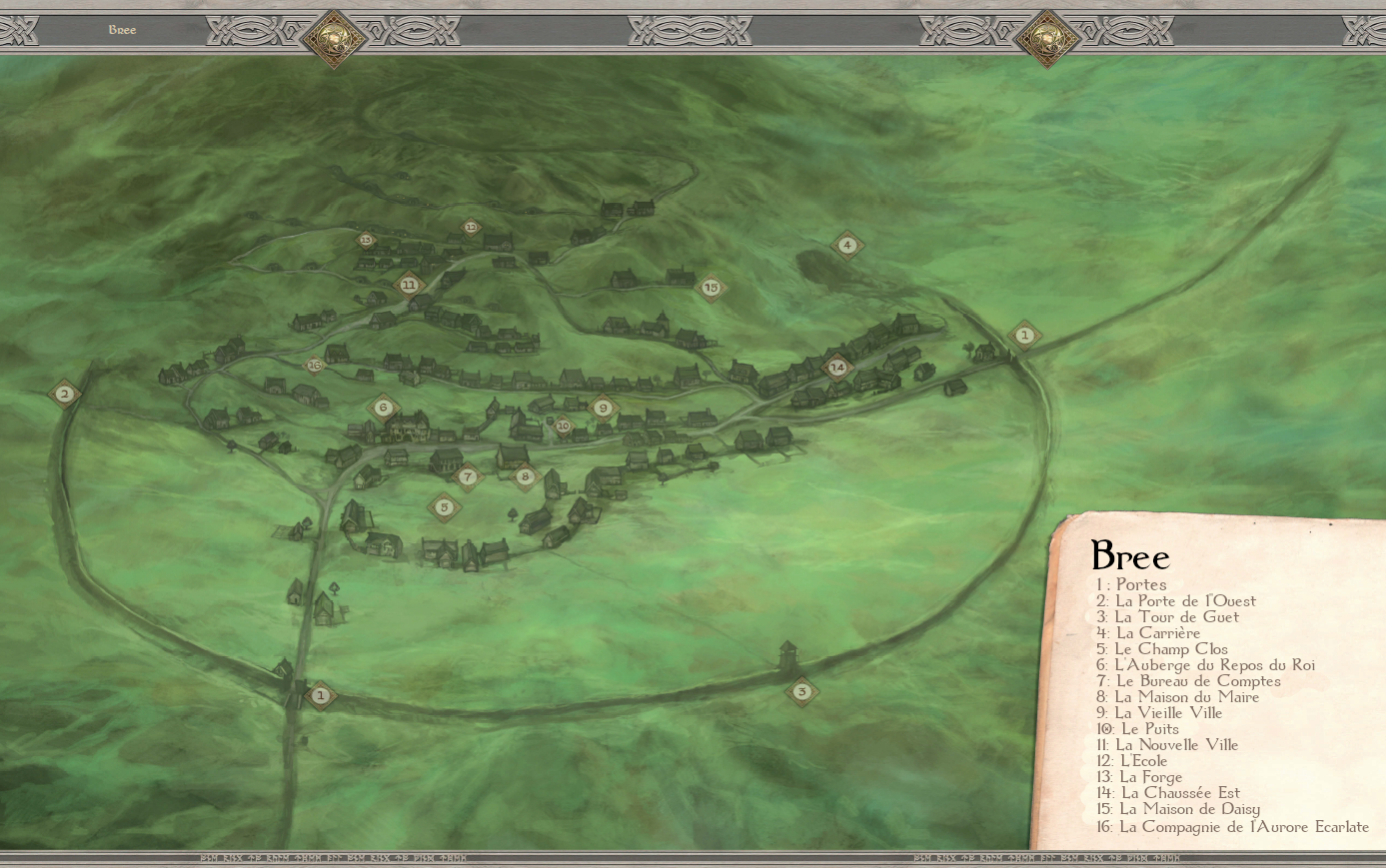
Task: Select map marker 11 in the new town
Action: pyautogui.click(x=409, y=285)
